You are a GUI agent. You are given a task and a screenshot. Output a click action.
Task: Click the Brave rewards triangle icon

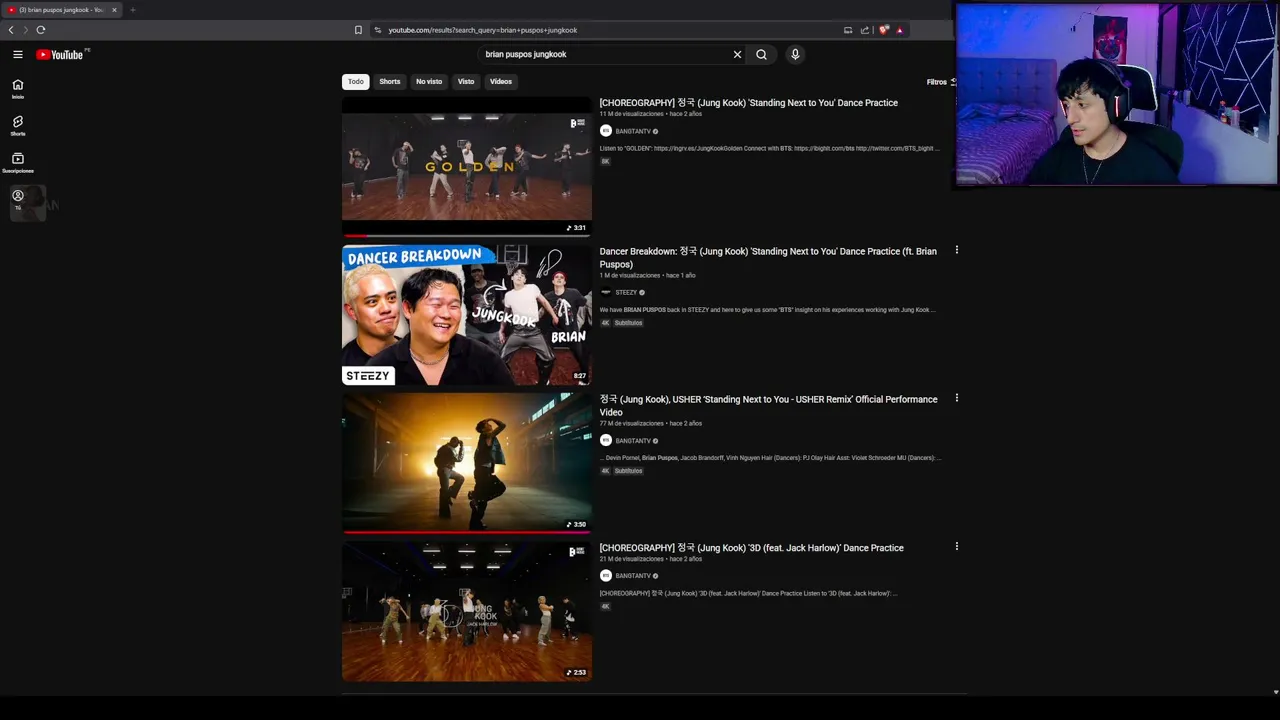[899, 30]
